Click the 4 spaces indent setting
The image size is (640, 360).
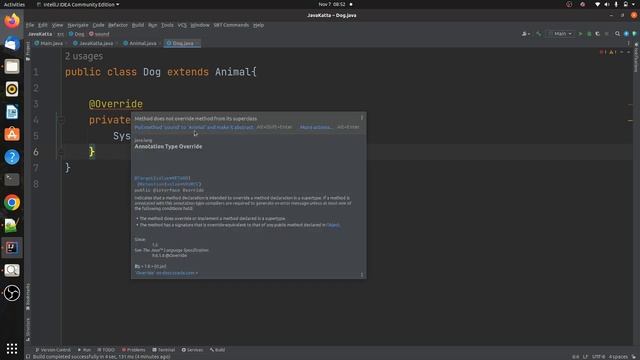tap(618, 357)
